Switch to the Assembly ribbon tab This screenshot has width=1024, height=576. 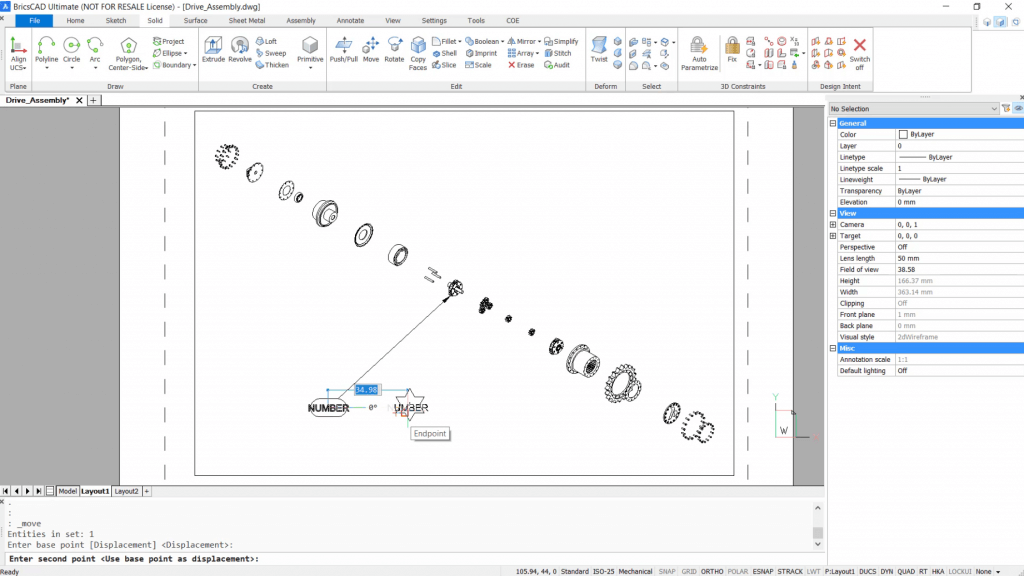coord(301,20)
